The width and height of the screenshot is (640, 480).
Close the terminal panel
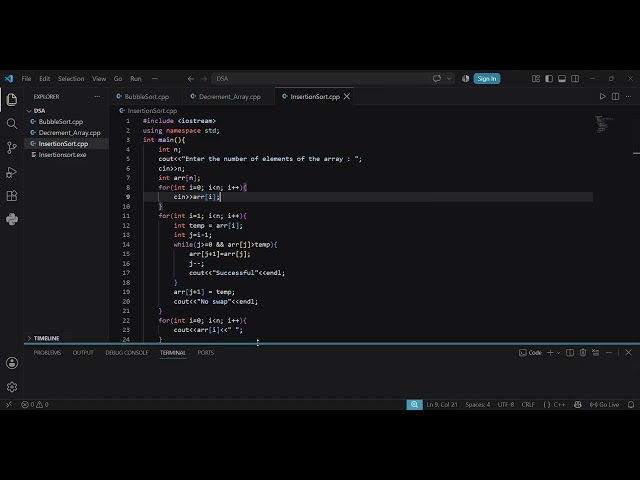coord(629,353)
